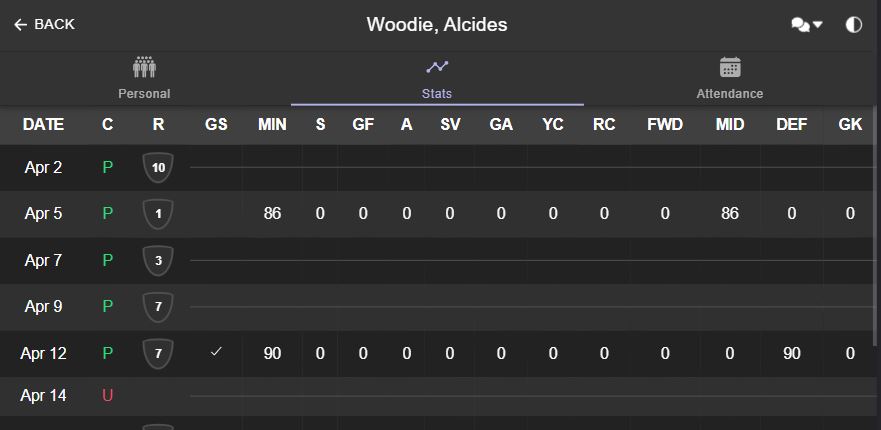
Task: Toggle the Apr 12 game started checkmark
Action: pyautogui.click(x=216, y=352)
